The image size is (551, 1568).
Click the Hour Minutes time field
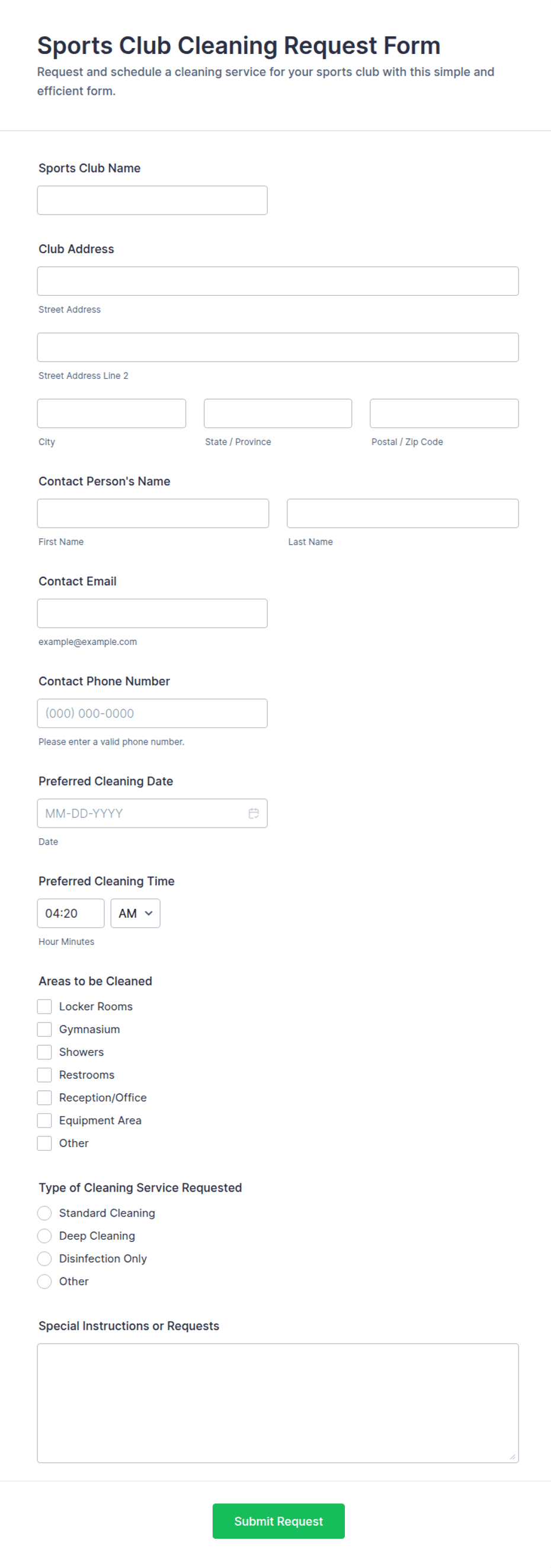coord(71,913)
